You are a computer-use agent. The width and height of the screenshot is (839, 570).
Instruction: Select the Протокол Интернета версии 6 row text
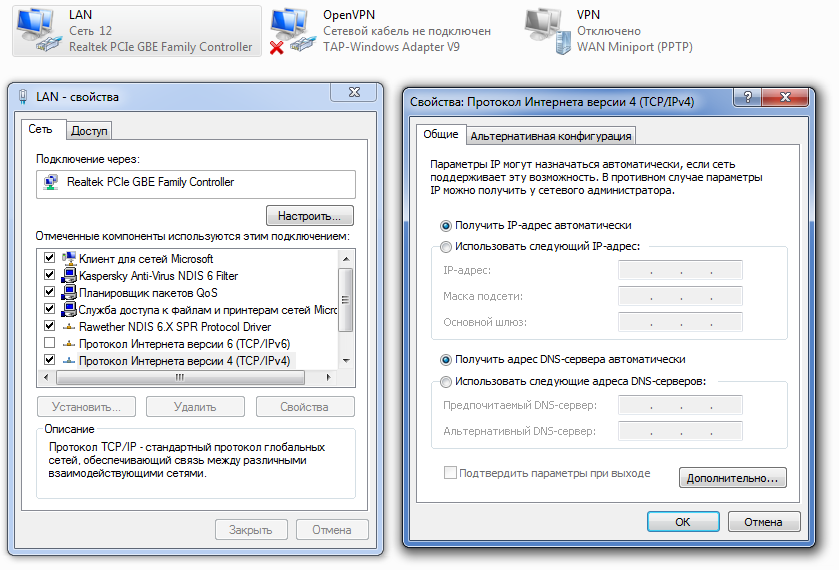click(x=185, y=344)
